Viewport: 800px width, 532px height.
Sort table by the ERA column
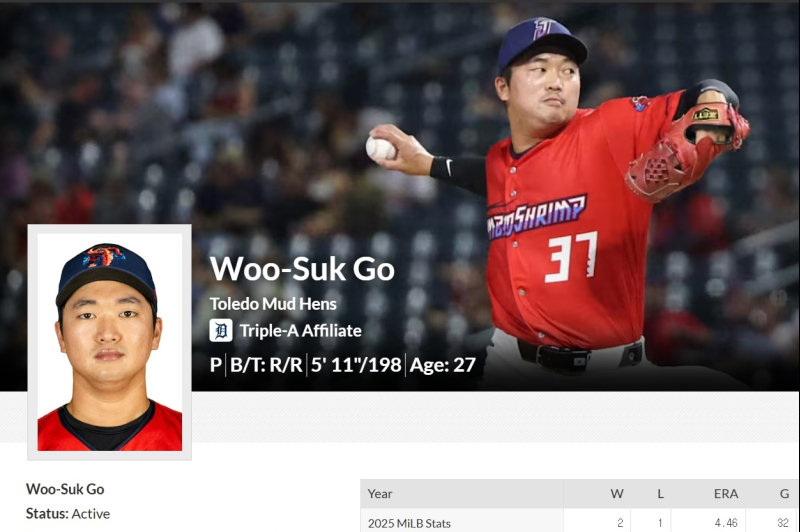coord(726,494)
